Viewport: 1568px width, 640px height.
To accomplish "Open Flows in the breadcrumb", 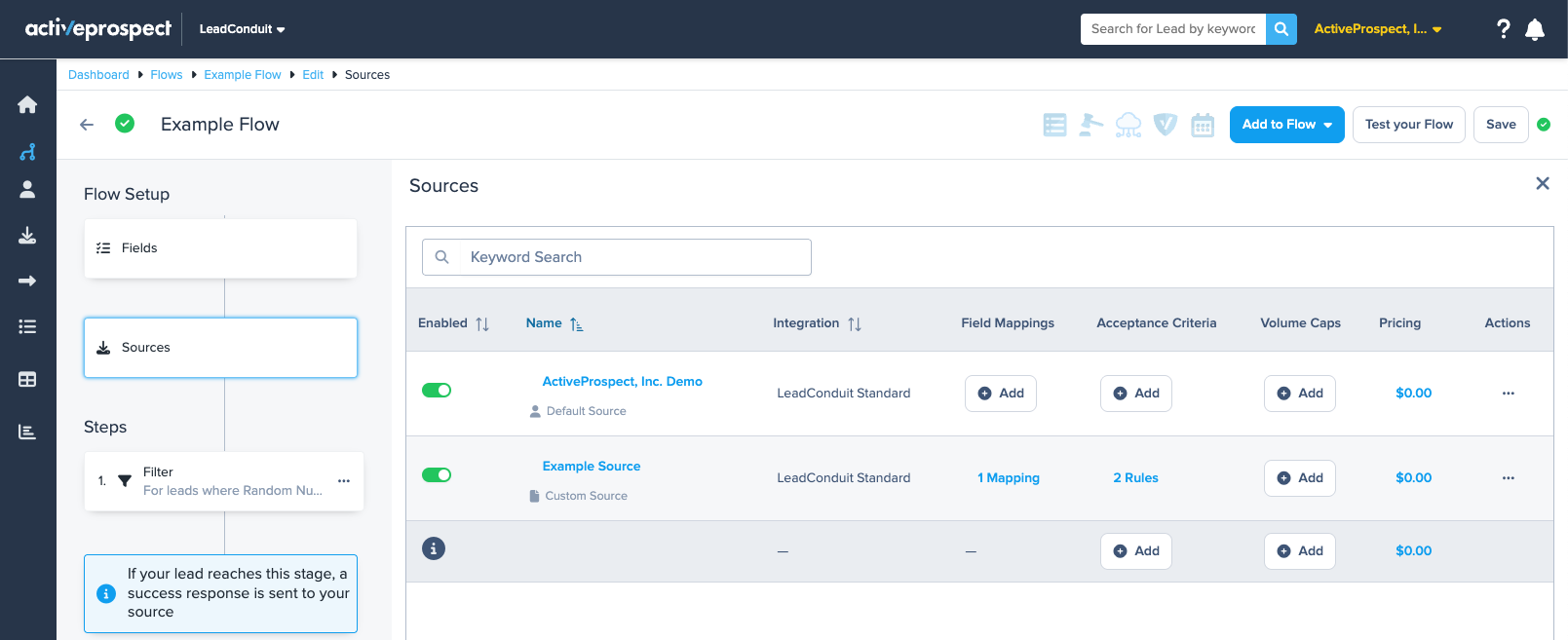I will point(167,75).
